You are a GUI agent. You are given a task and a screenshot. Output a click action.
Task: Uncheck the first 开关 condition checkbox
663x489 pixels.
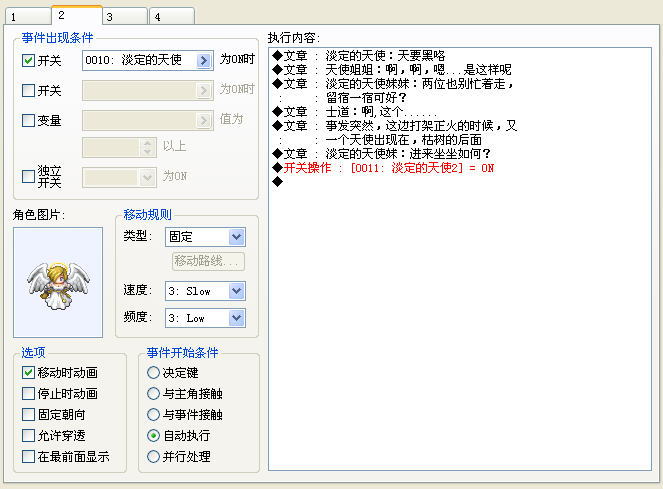pos(28,60)
